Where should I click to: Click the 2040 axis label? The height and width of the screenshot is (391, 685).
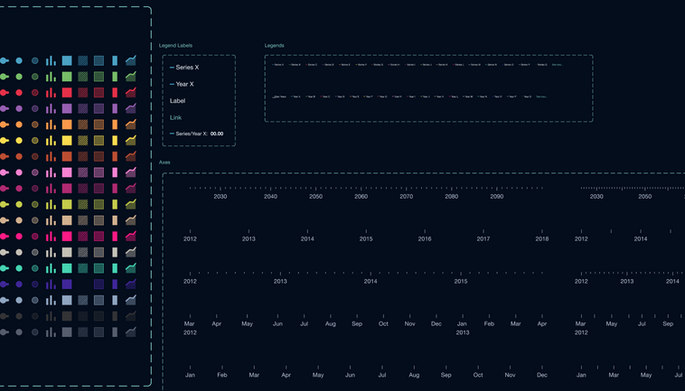[x=270, y=197]
